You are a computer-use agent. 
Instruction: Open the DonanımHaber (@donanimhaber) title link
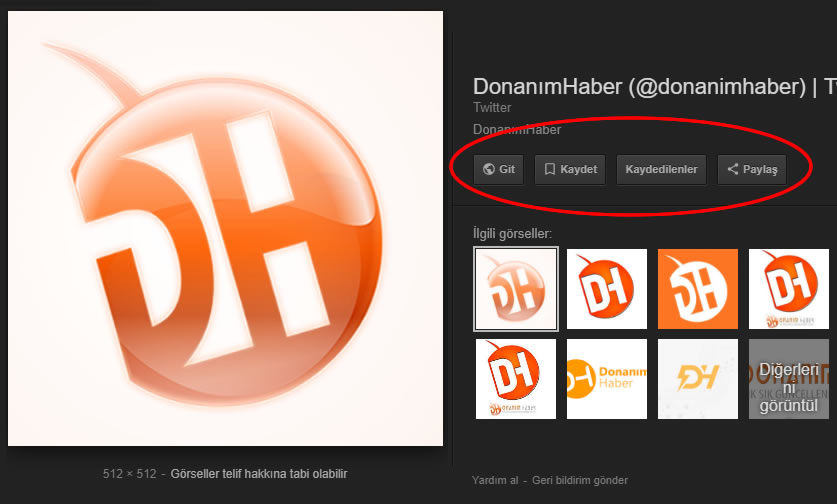click(654, 86)
